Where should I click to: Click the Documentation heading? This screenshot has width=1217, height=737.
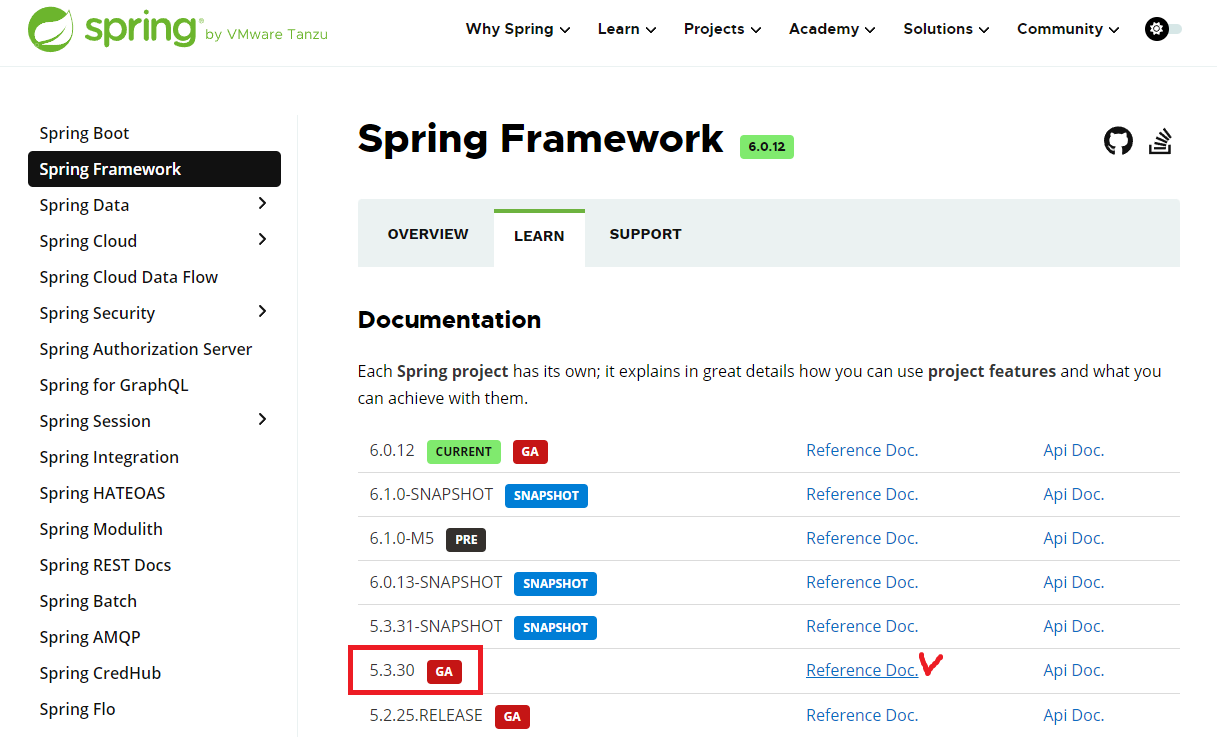pos(449,320)
